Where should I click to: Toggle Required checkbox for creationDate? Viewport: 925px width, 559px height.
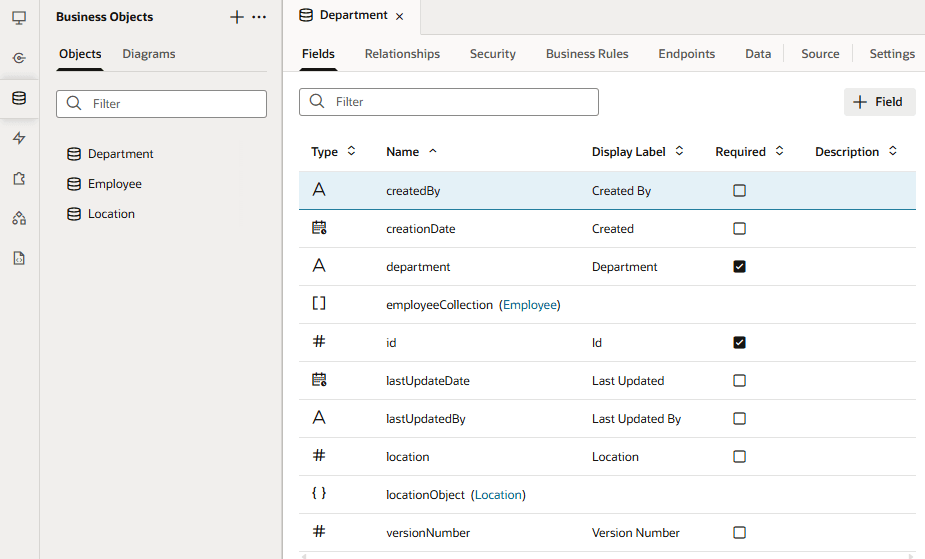tap(739, 228)
